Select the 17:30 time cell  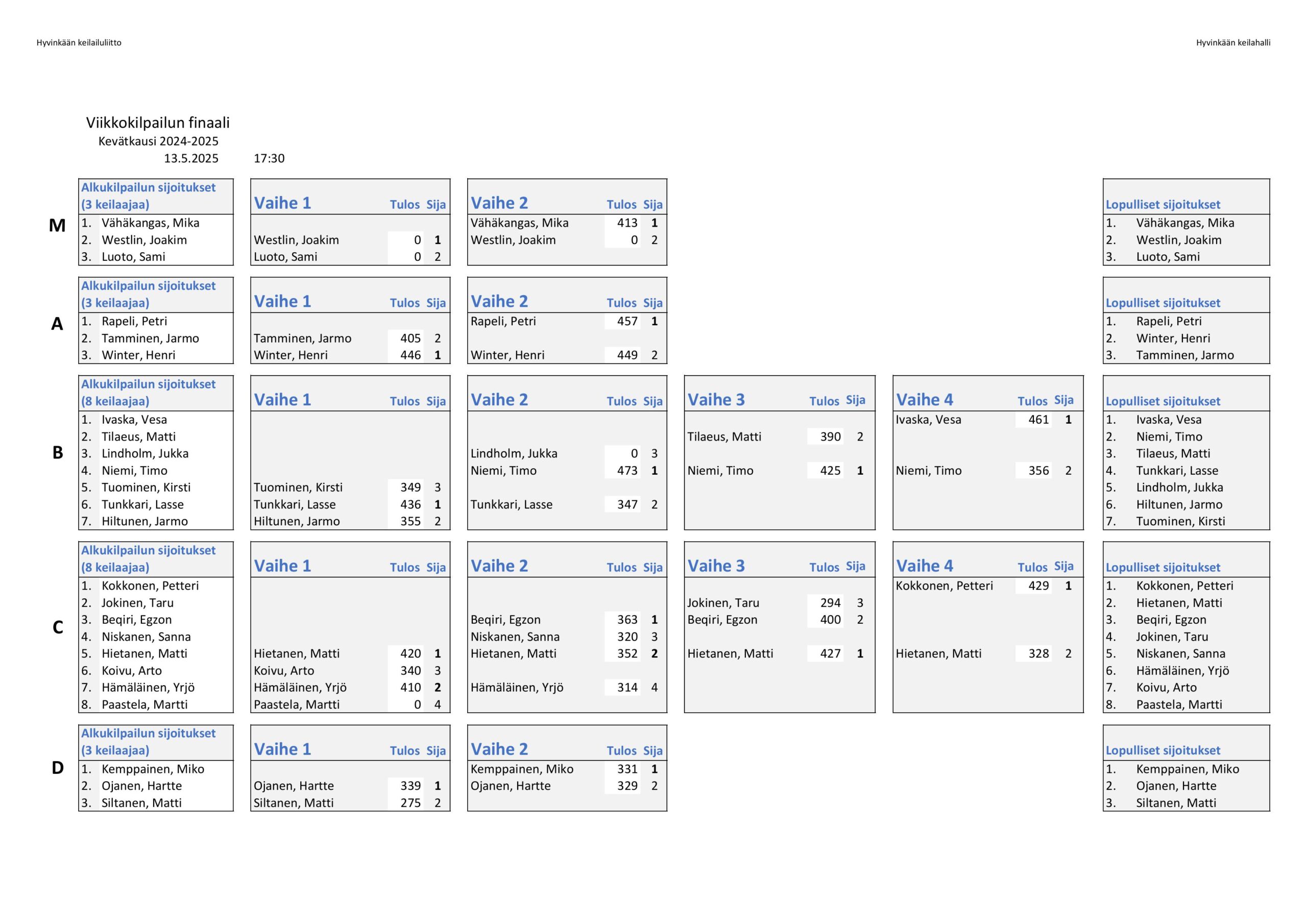[x=269, y=158]
